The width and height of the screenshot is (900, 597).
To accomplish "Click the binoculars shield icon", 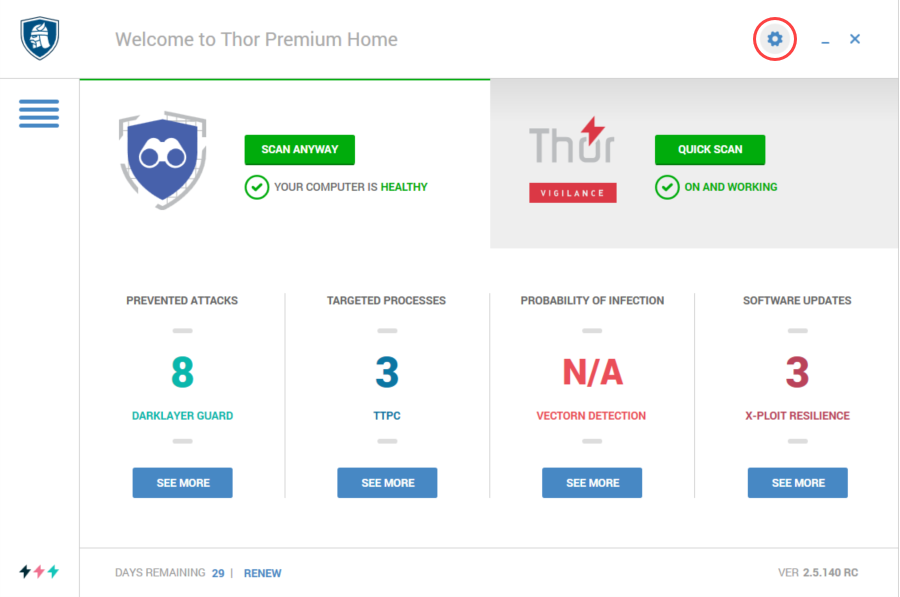I will click(x=163, y=160).
